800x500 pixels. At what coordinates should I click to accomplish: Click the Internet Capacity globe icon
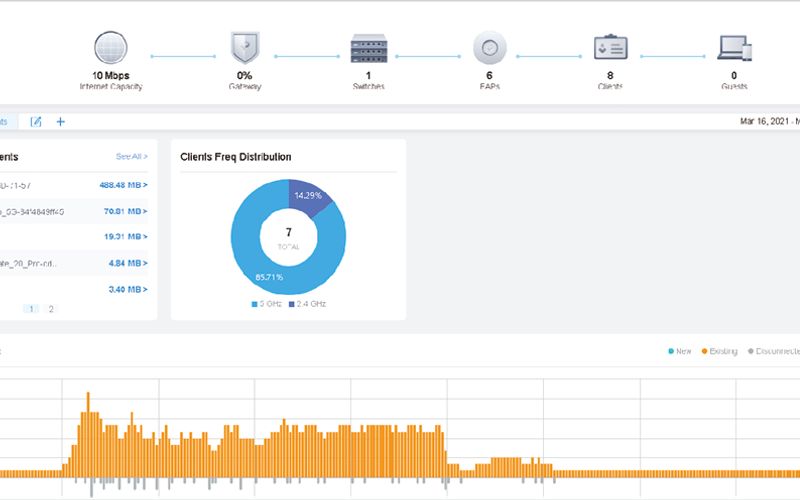111,47
